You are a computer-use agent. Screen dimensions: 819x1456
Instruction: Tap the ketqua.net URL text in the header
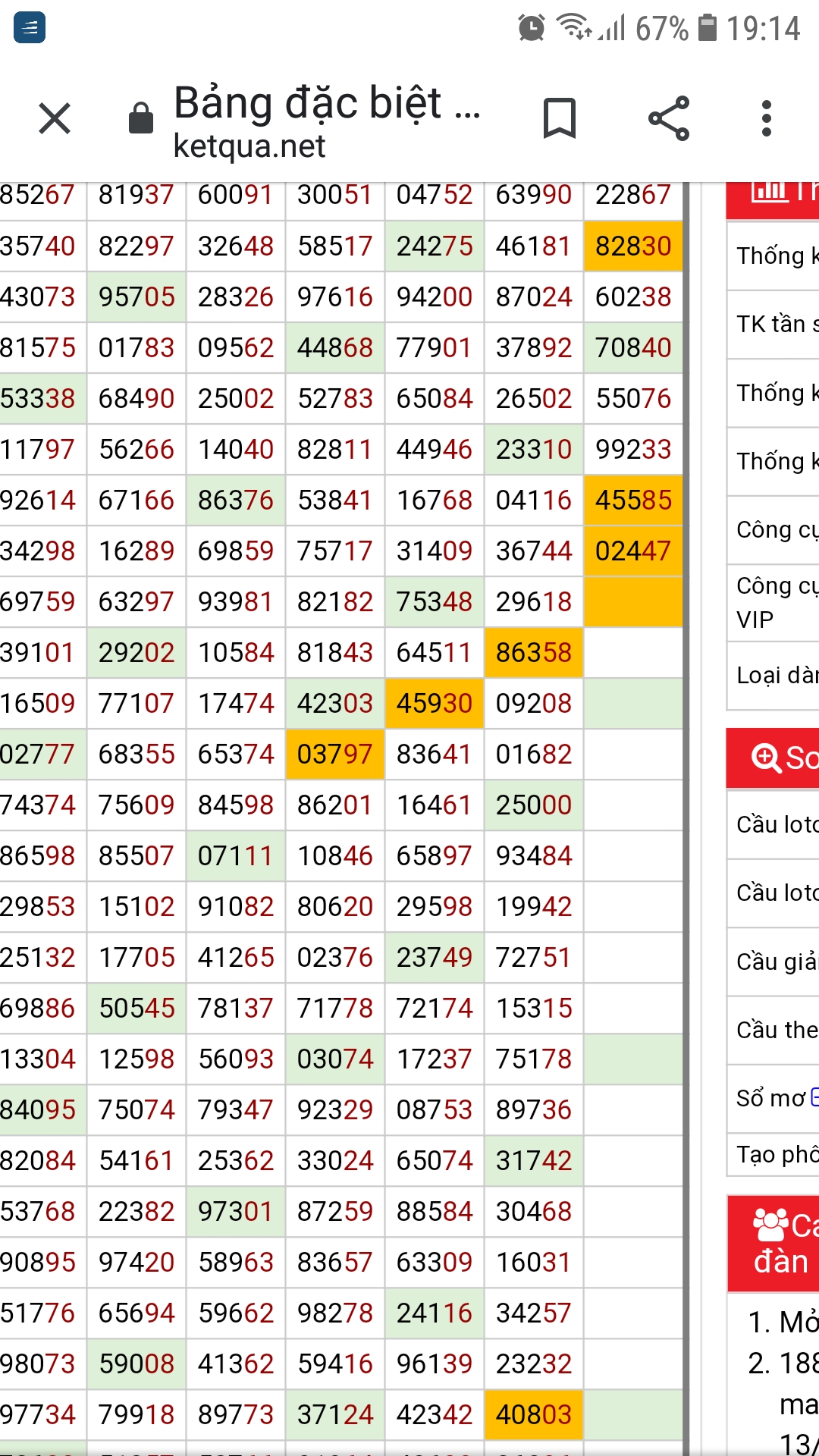(x=249, y=146)
